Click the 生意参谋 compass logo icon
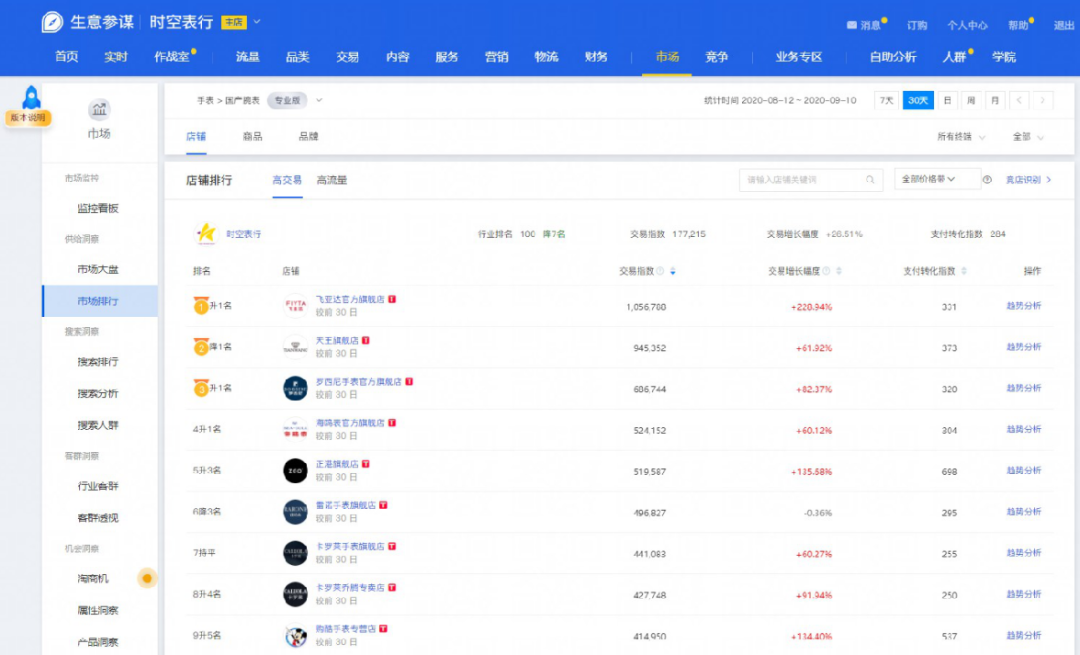 [52, 22]
